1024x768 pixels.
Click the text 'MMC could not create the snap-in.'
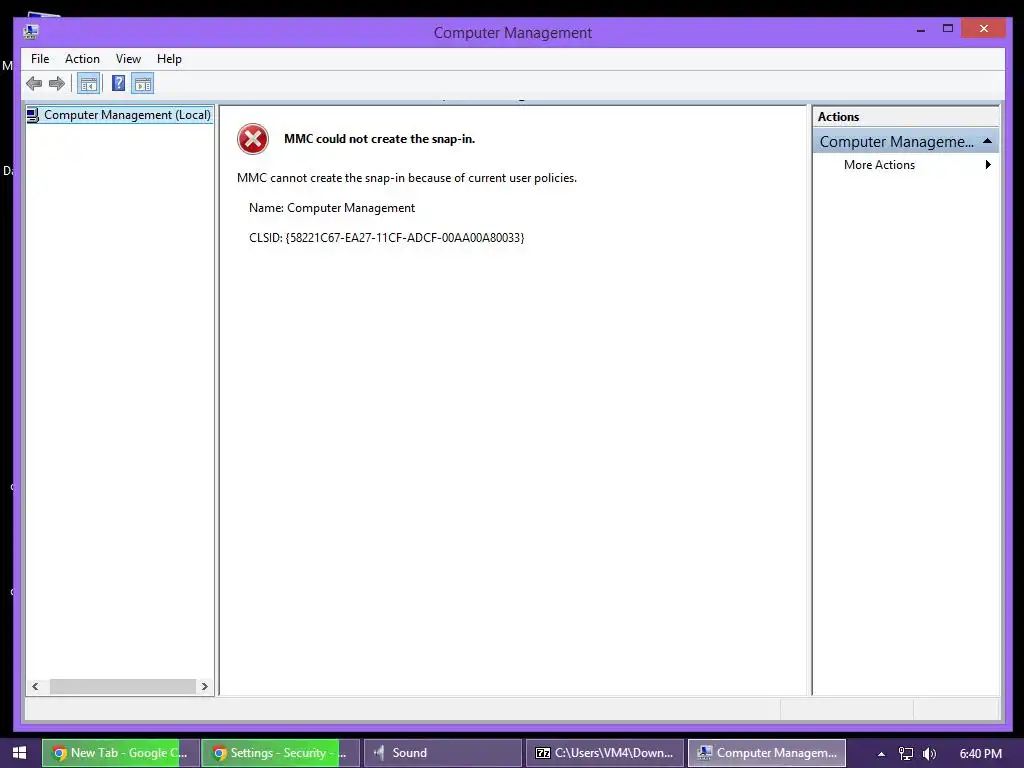coord(379,139)
